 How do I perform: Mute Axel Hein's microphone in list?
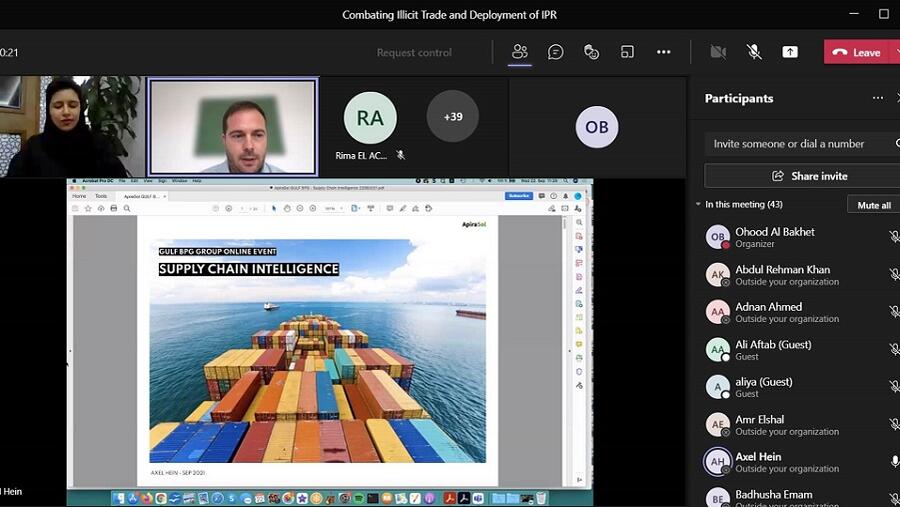pos(894,462)
